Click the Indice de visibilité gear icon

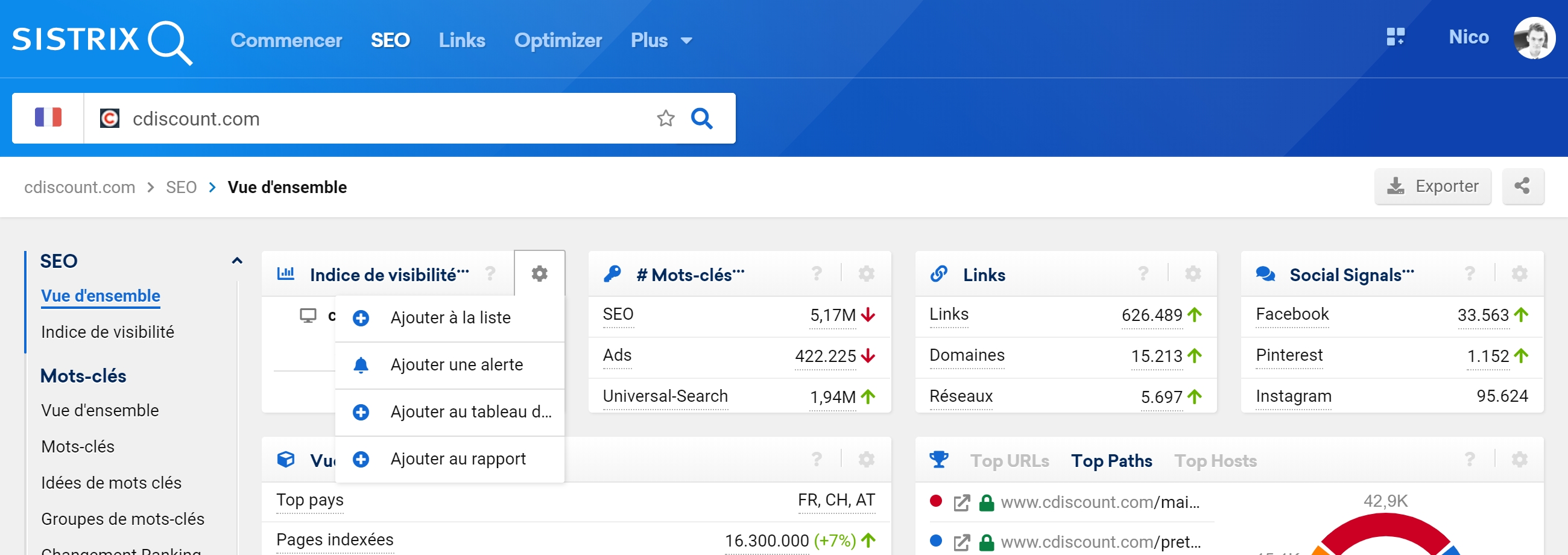click(x=539, y=273)
